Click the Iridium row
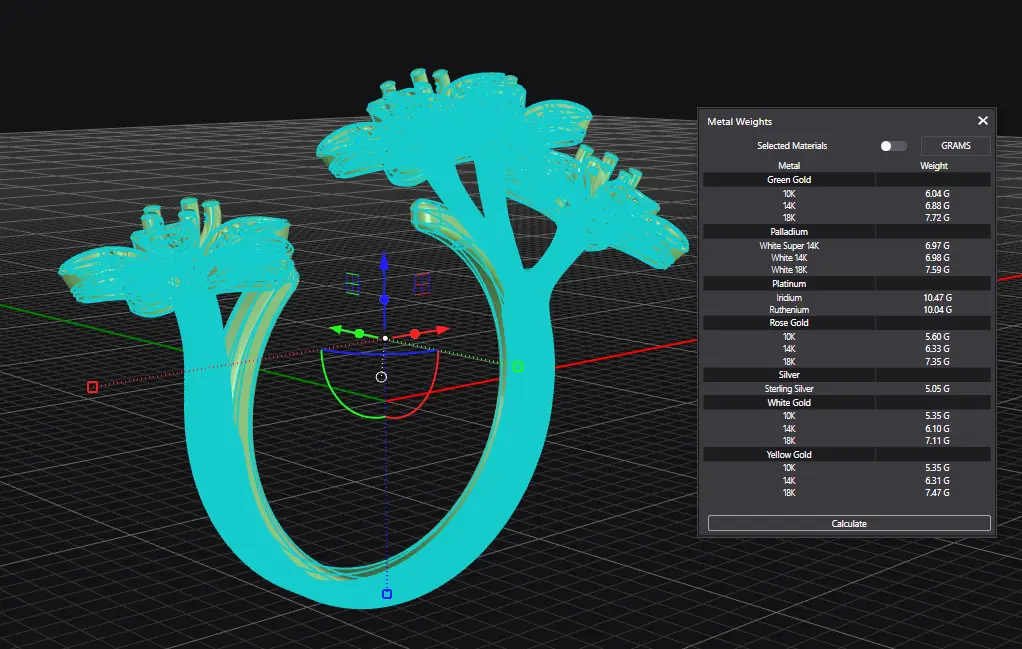This screenshot has height=649, width=1022. (847, 298)
